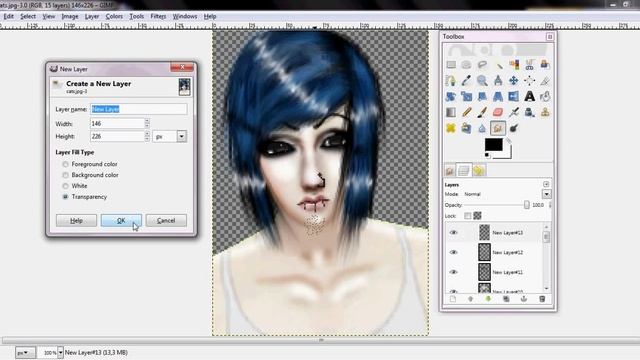The width and height of the screenshot is (640, 360).
Task: Select the Rectangle Select tool
Action: tap(451, 64)
